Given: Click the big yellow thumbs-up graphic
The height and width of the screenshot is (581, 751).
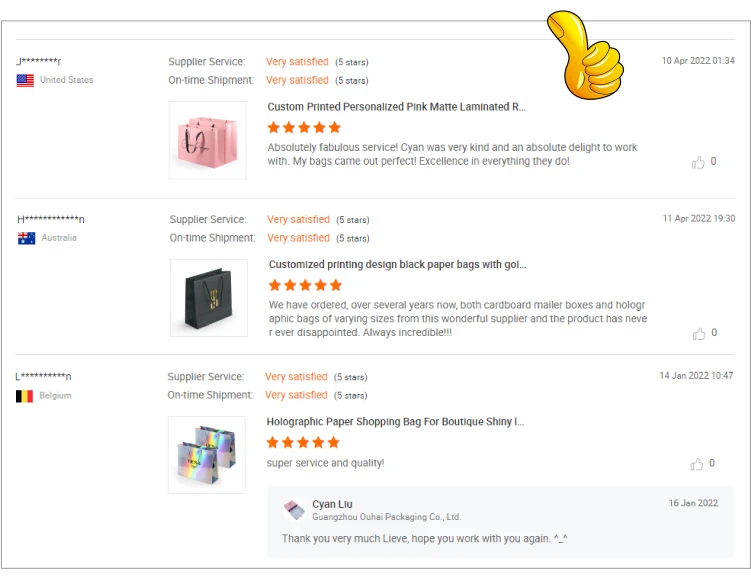Looking at the screenshot, I should click(585, 55).
